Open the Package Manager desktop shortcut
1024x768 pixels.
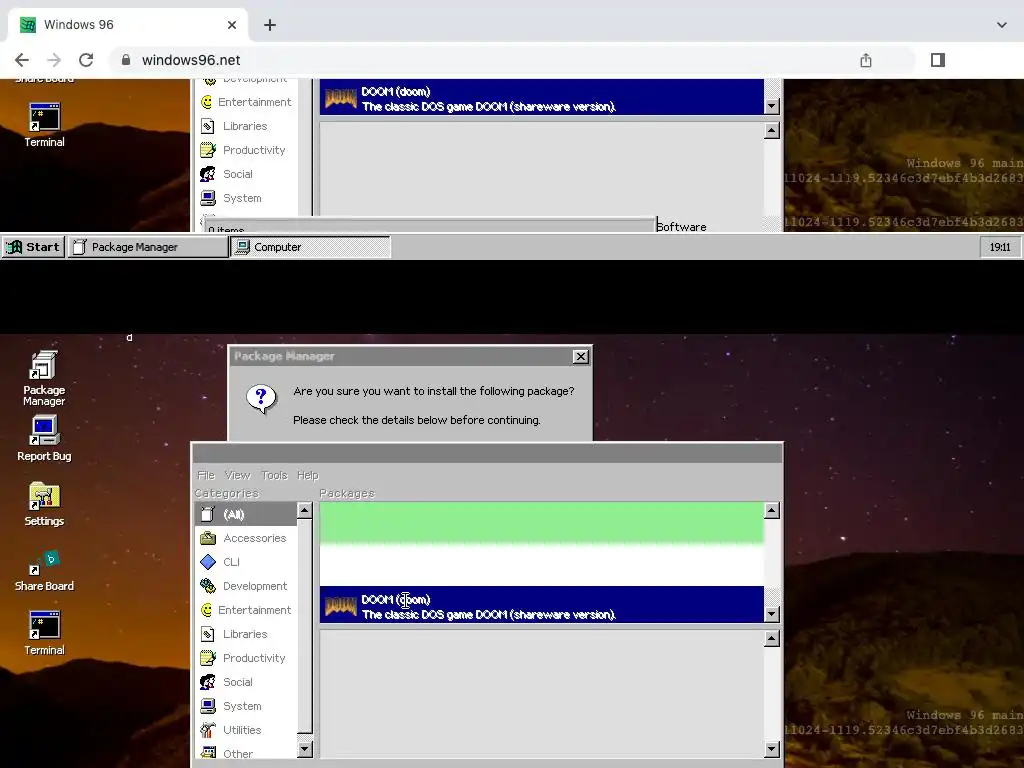[x=44, y=377]
